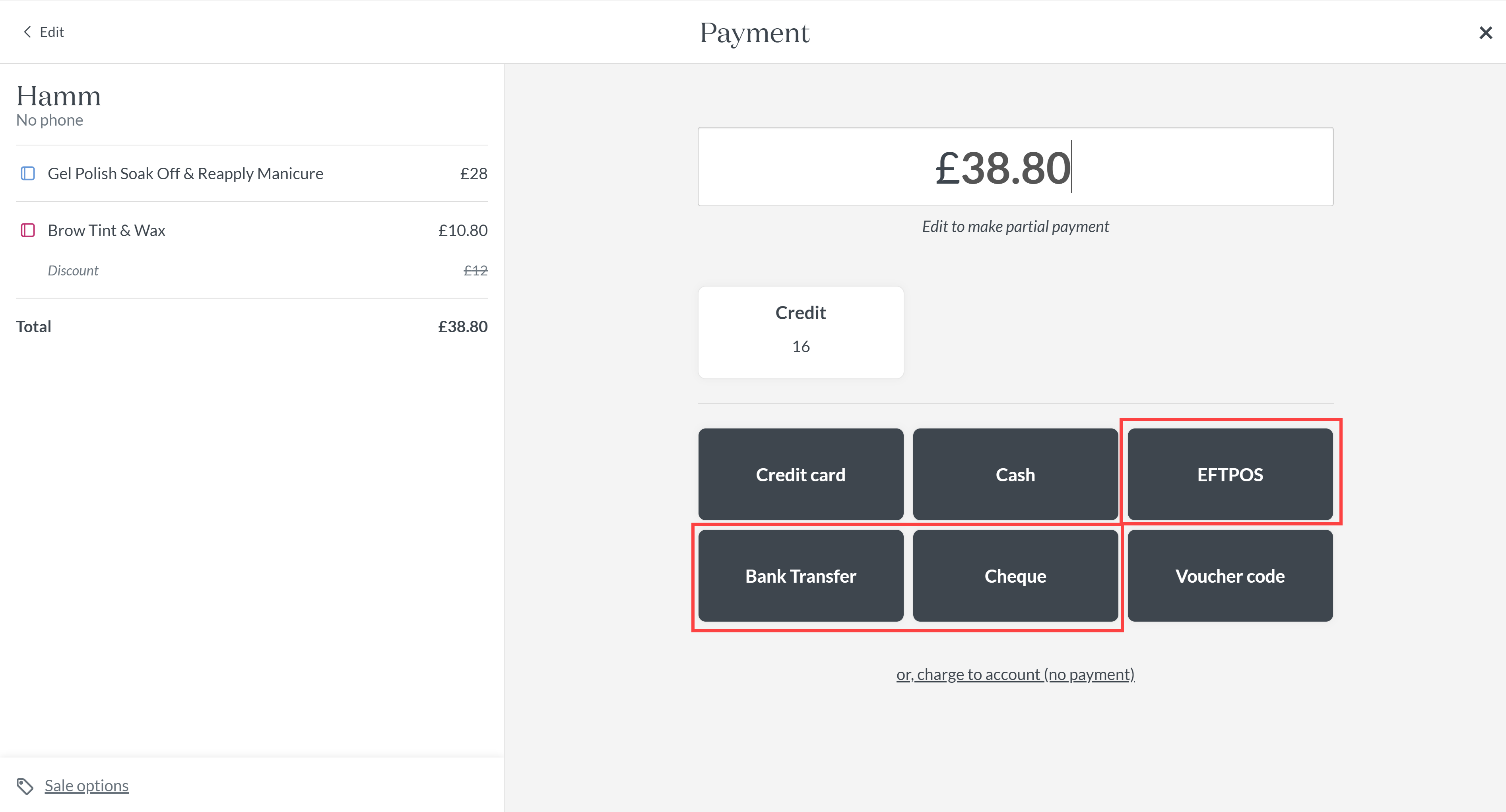Click the £38.80 payment amount field
1506x812 pixels.
point(1015,167)
